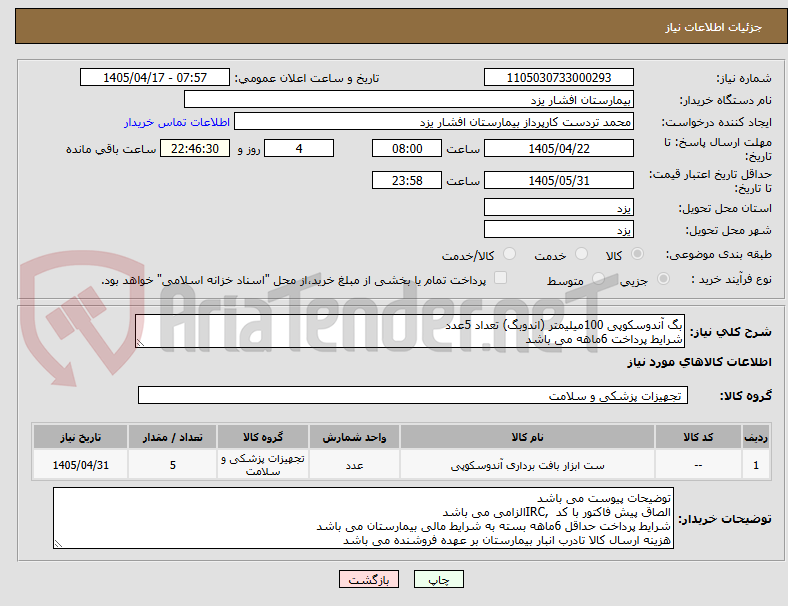Click the نام کالا column header

click(x=527, y=437)
